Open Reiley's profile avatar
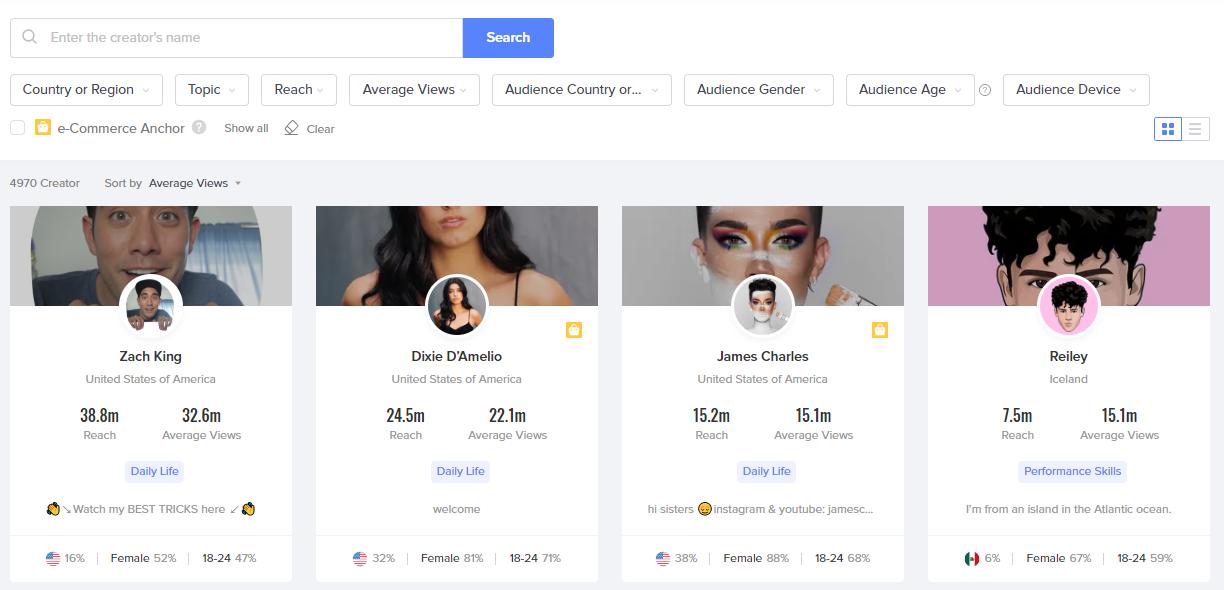The height and width of the screenshot is (590, 1224). click(x=1068, y=306)
